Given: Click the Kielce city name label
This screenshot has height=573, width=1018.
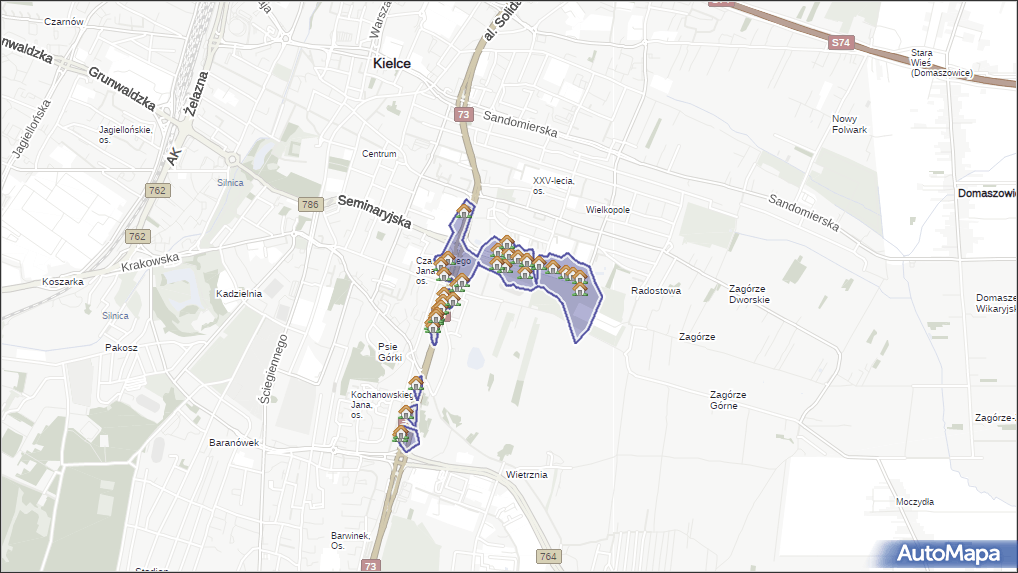Looking at the screenshot, I should click(x=391, y=63).
